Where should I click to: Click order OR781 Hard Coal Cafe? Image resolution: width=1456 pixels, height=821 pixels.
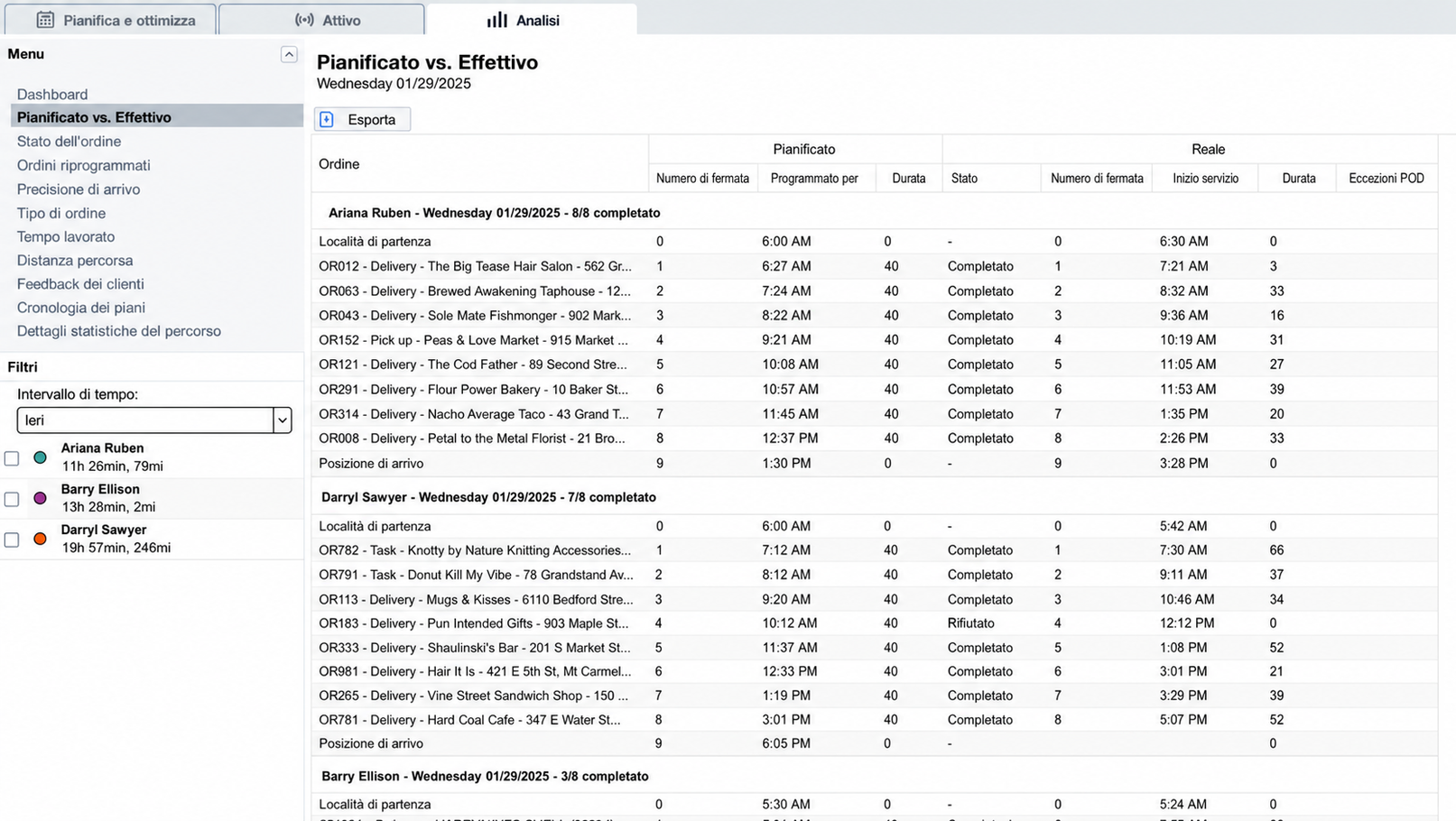pyautogui.click(x=469, y=720)
